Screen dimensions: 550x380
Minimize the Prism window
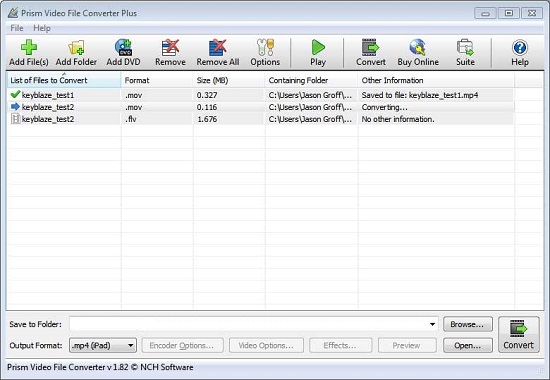coord(485,13)
